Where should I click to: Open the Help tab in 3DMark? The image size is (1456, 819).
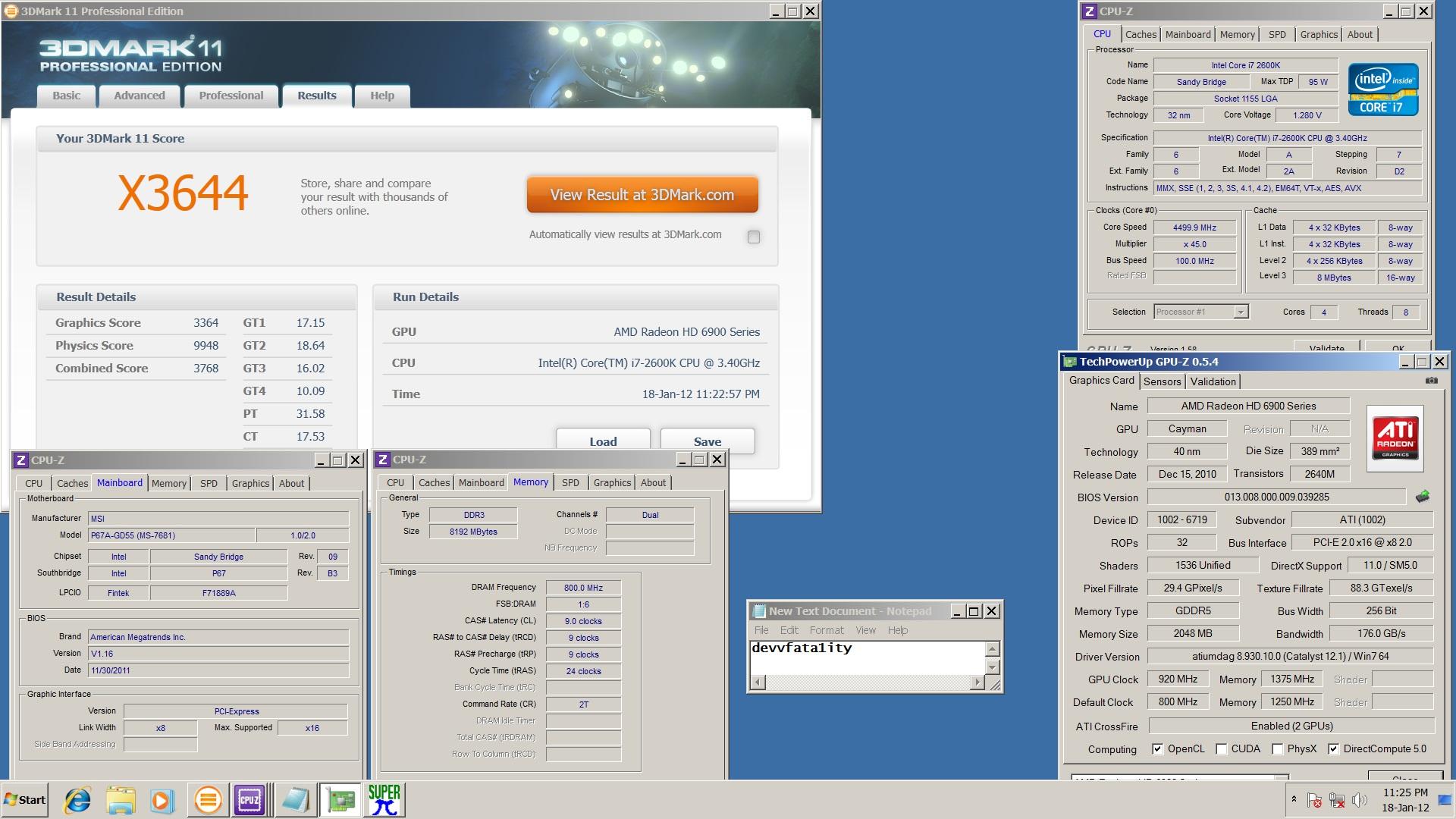[x=382, y=96]
